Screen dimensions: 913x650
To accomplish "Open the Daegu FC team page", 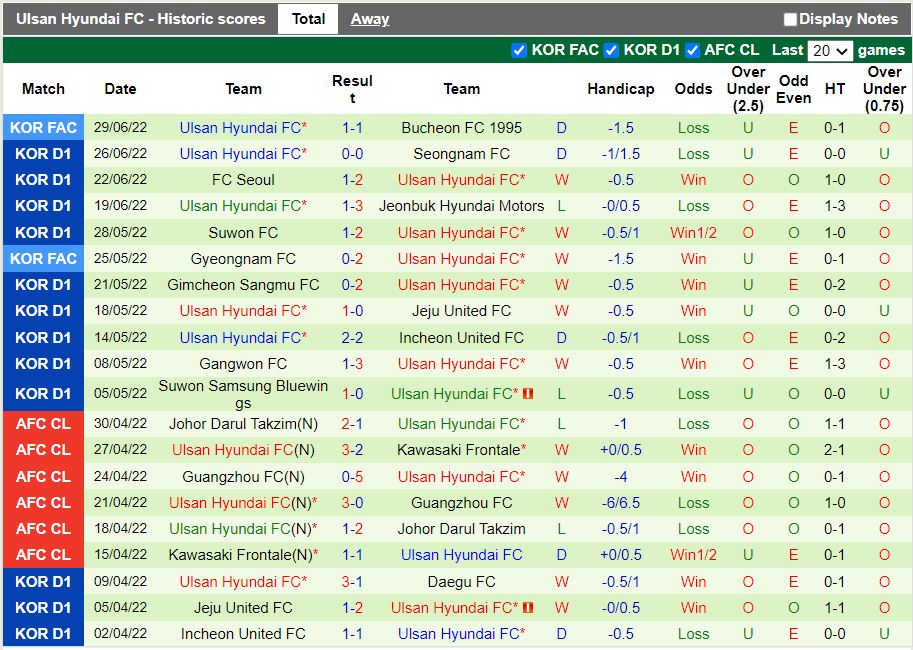I will click(462, 581).
